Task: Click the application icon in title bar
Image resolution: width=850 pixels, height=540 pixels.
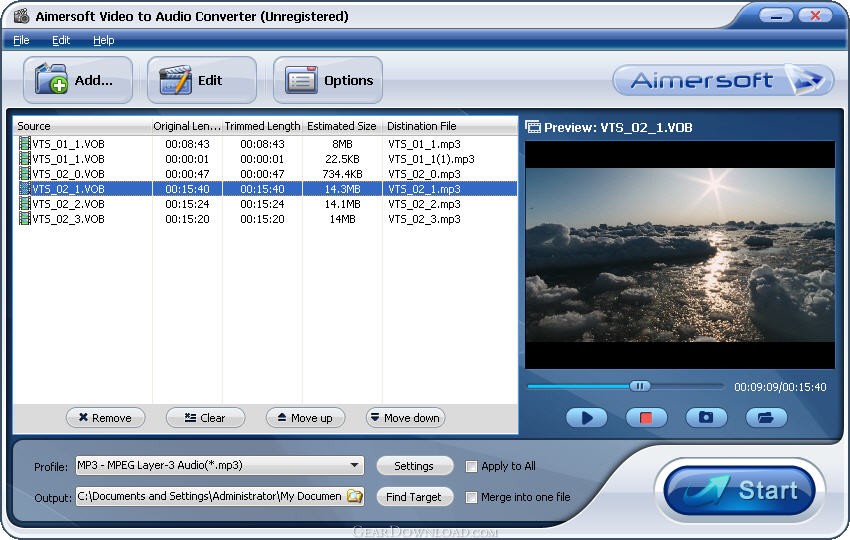Action: pyautogui.click(x=21, y=16)
